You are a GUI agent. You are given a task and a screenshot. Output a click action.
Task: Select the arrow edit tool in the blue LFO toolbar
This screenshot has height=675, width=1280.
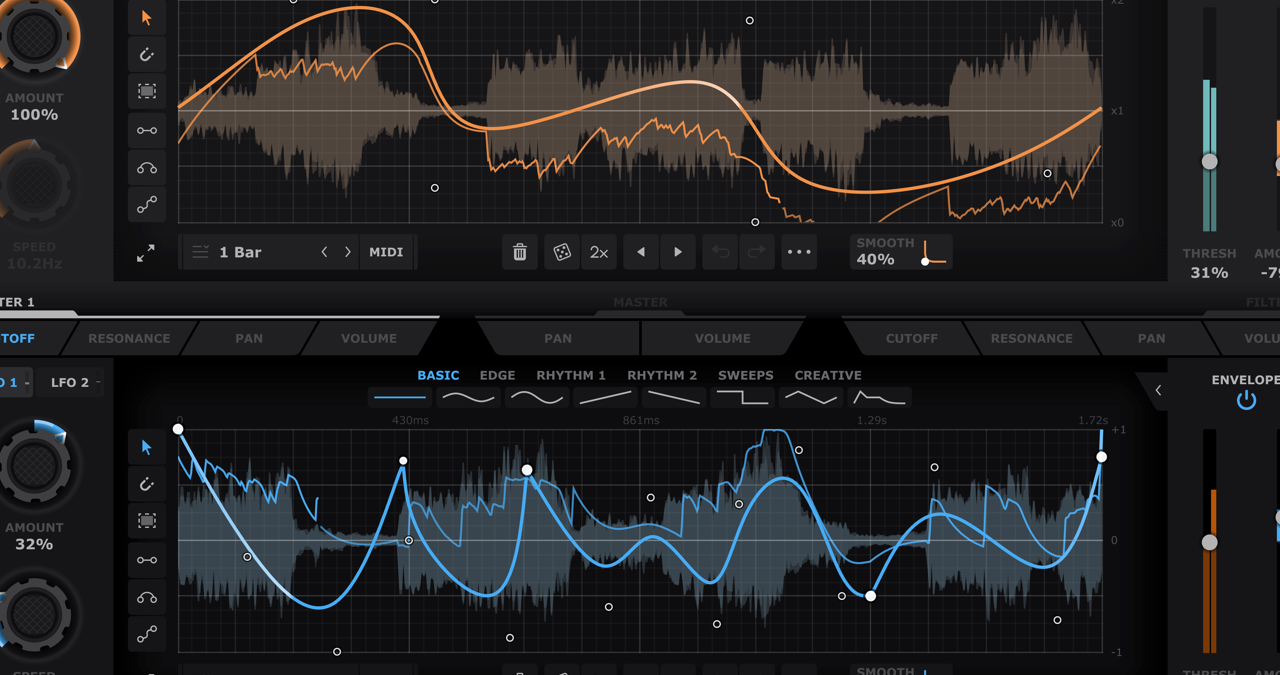tap(146, 447)
